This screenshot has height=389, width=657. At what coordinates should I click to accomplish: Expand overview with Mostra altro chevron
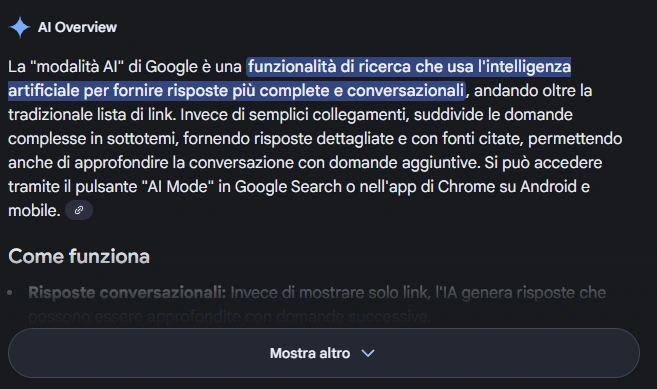368,353
